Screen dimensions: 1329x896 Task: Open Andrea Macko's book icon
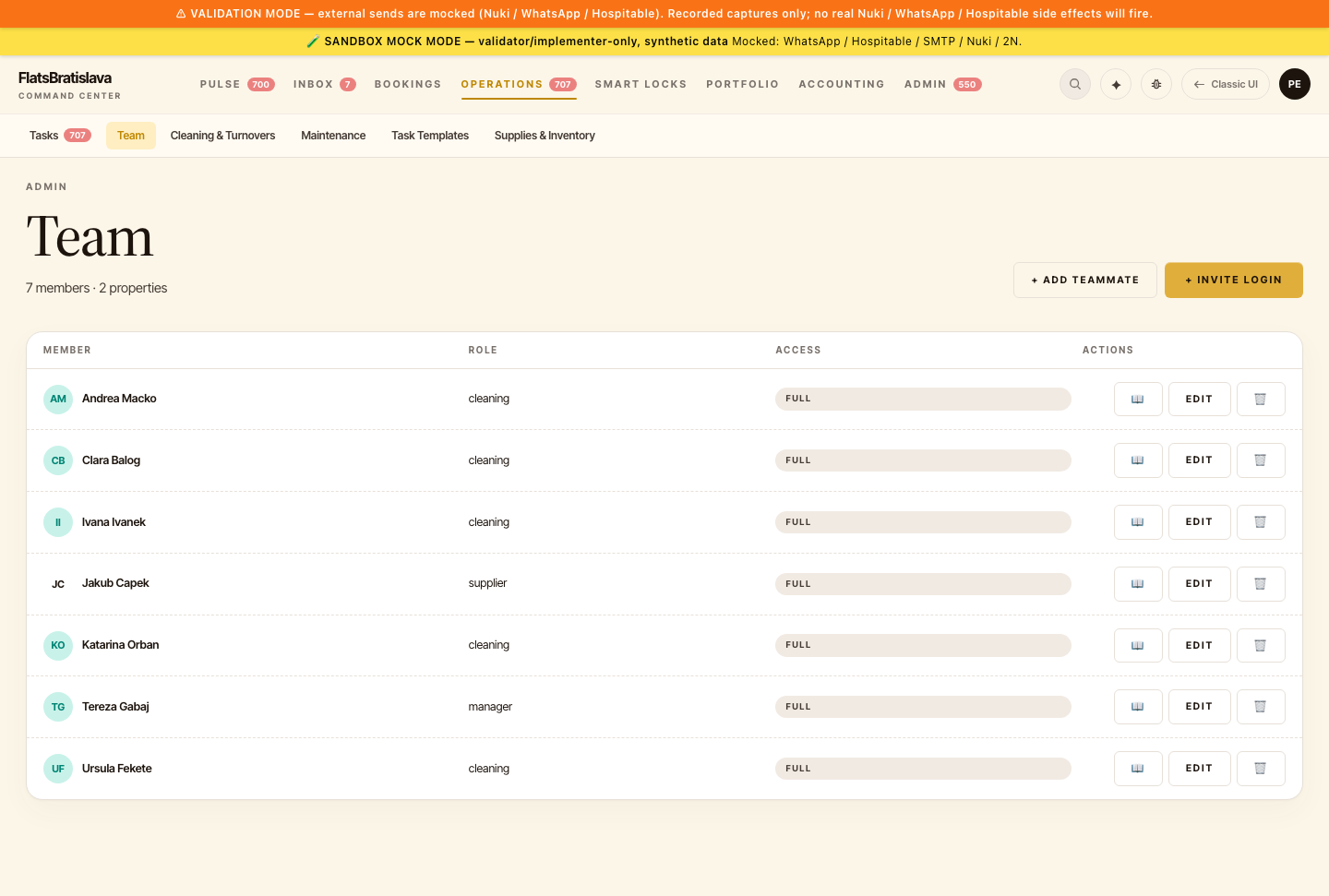(x=1138, y=399)
